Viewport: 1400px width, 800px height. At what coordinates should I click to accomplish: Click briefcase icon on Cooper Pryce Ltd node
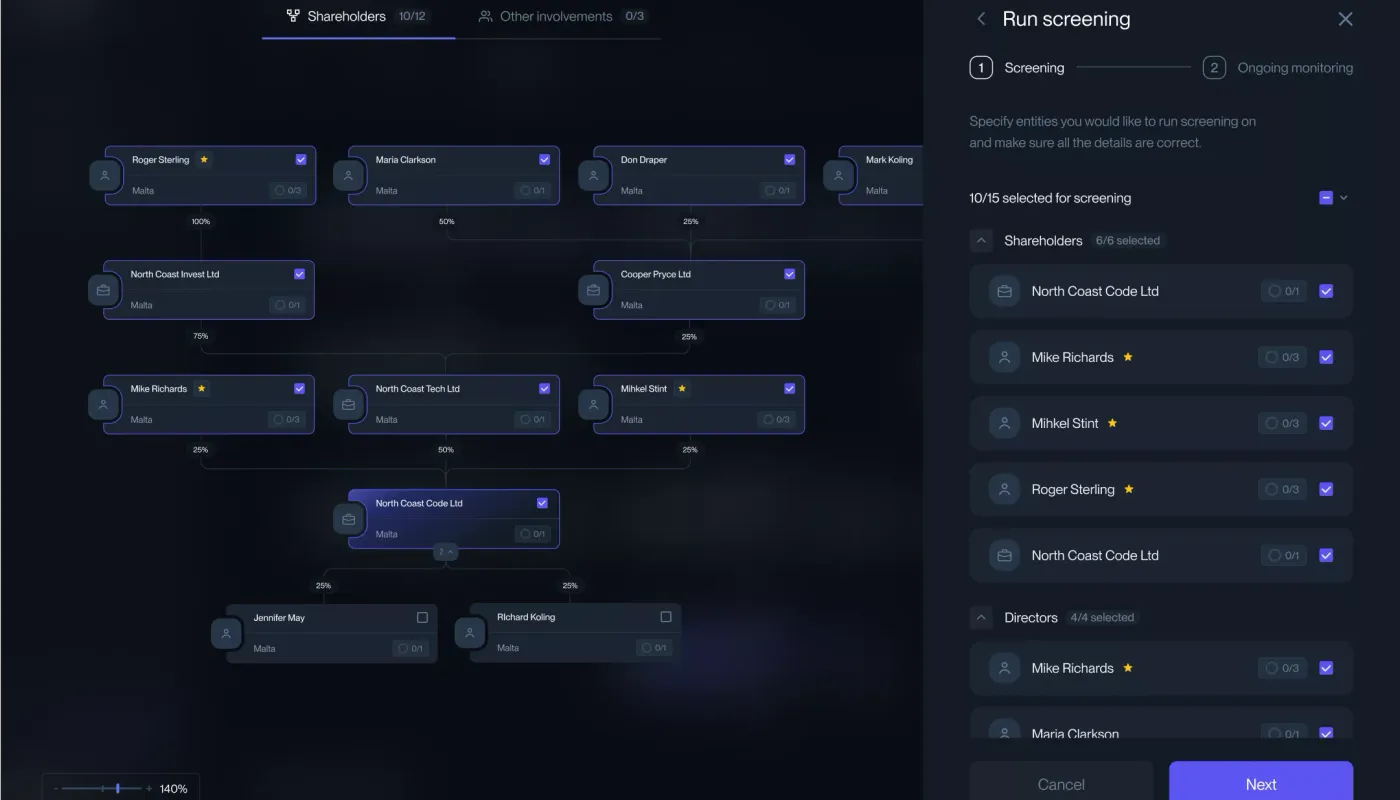point(593,291)
